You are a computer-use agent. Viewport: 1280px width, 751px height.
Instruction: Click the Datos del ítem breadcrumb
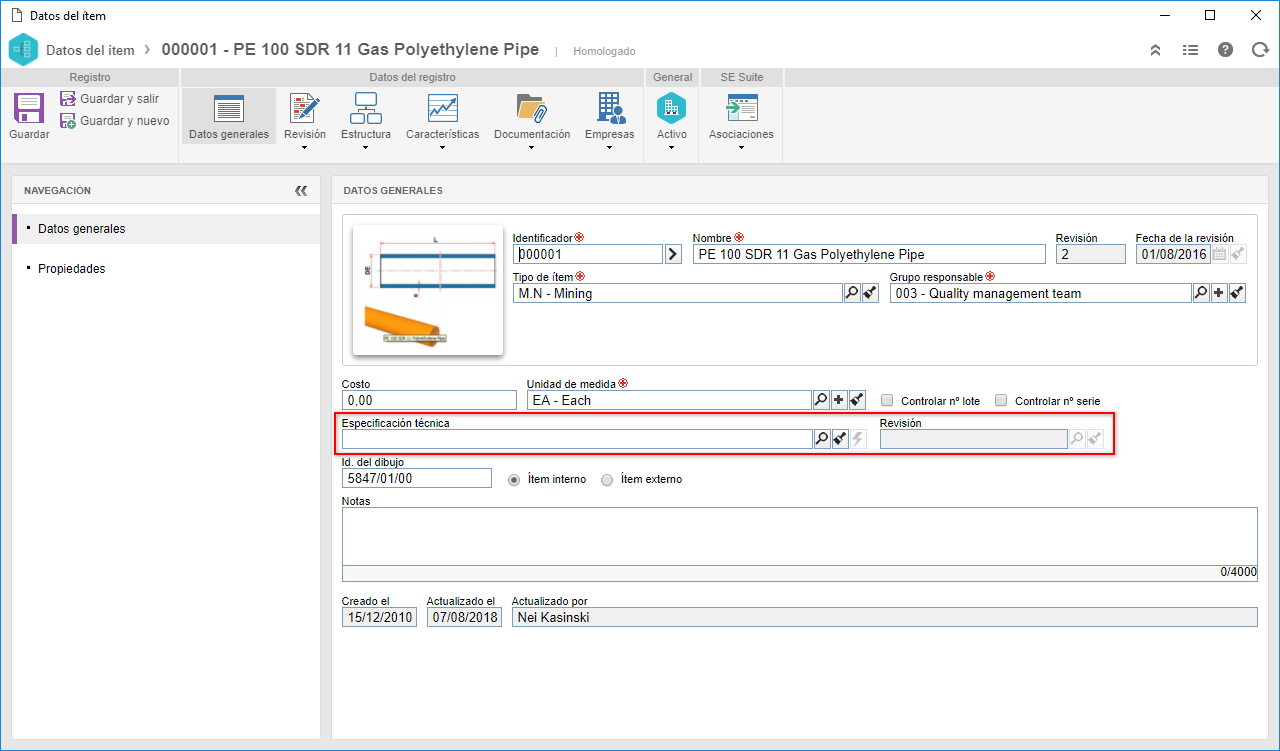point(90,50)
